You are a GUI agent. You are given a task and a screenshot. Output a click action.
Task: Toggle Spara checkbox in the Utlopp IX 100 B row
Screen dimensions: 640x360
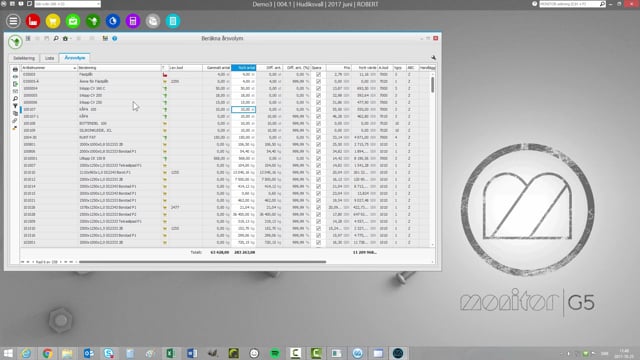pyautogui.click(x=318, y=158)
